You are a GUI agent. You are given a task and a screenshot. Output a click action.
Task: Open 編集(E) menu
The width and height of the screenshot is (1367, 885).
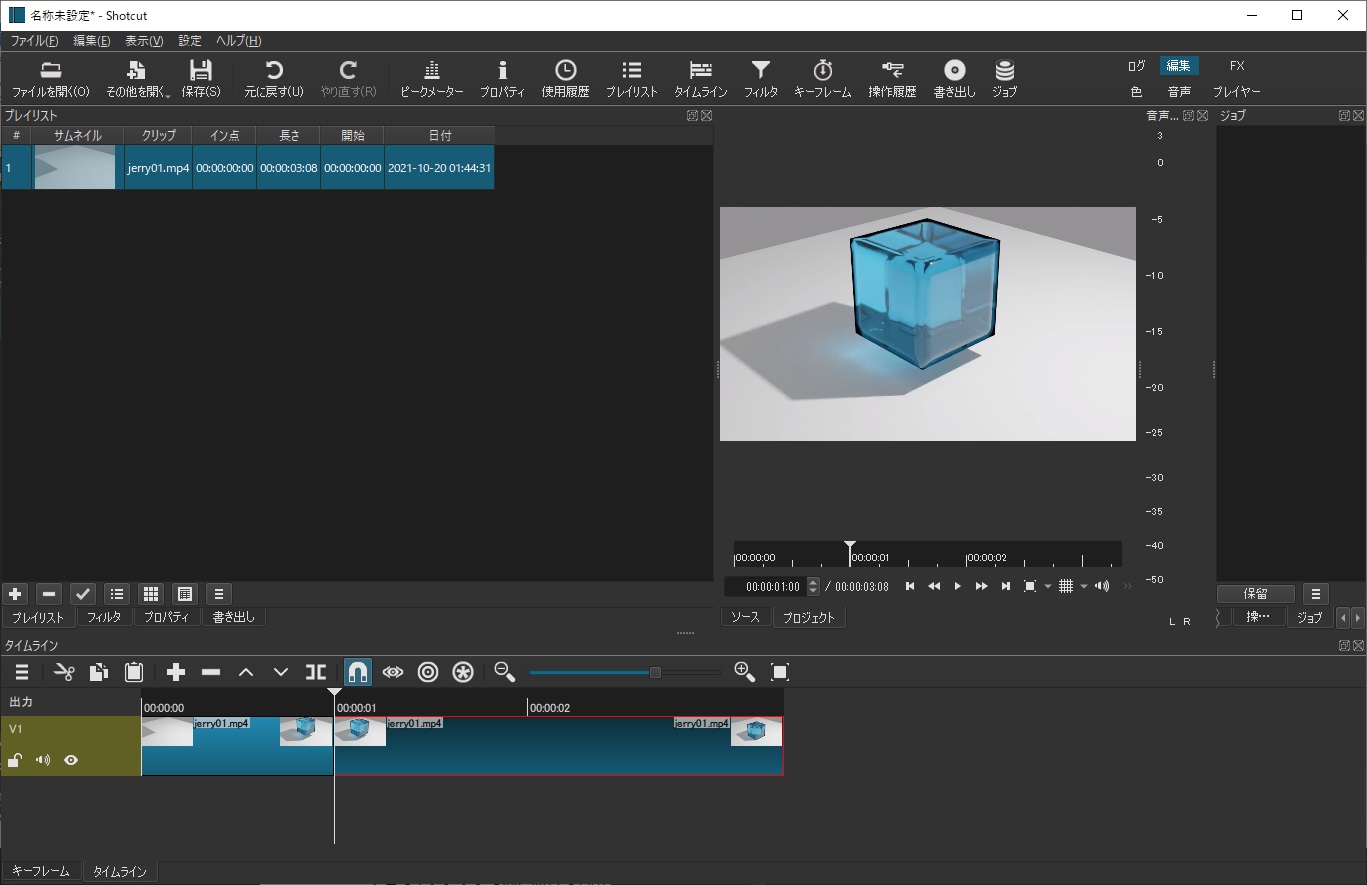pos(92,41)
